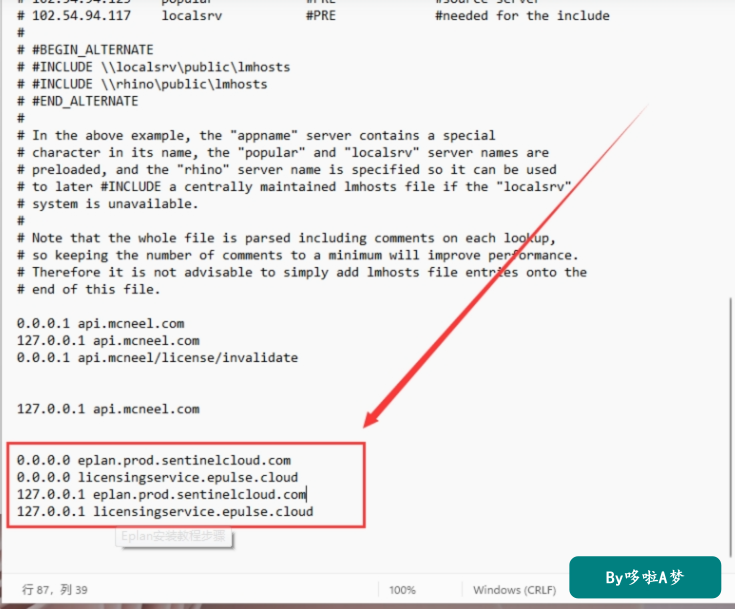This screenshot has height=609, width=735.
Task: Click the first 0.0.0.1 api.mcneel.com entry
Action: tap(100, 323)
